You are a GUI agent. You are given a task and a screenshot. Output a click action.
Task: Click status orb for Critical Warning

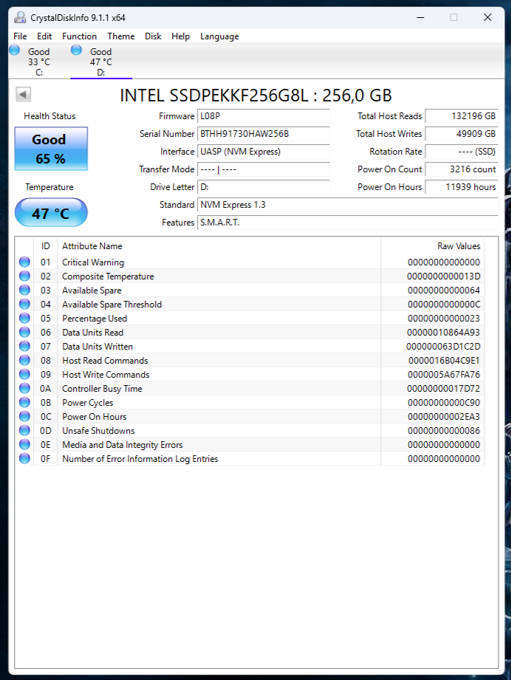25,262
